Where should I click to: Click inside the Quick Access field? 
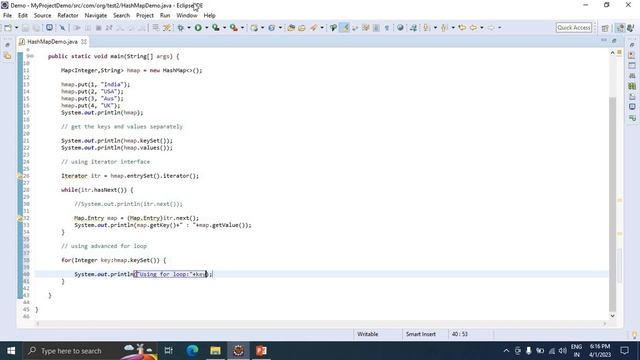573,28
